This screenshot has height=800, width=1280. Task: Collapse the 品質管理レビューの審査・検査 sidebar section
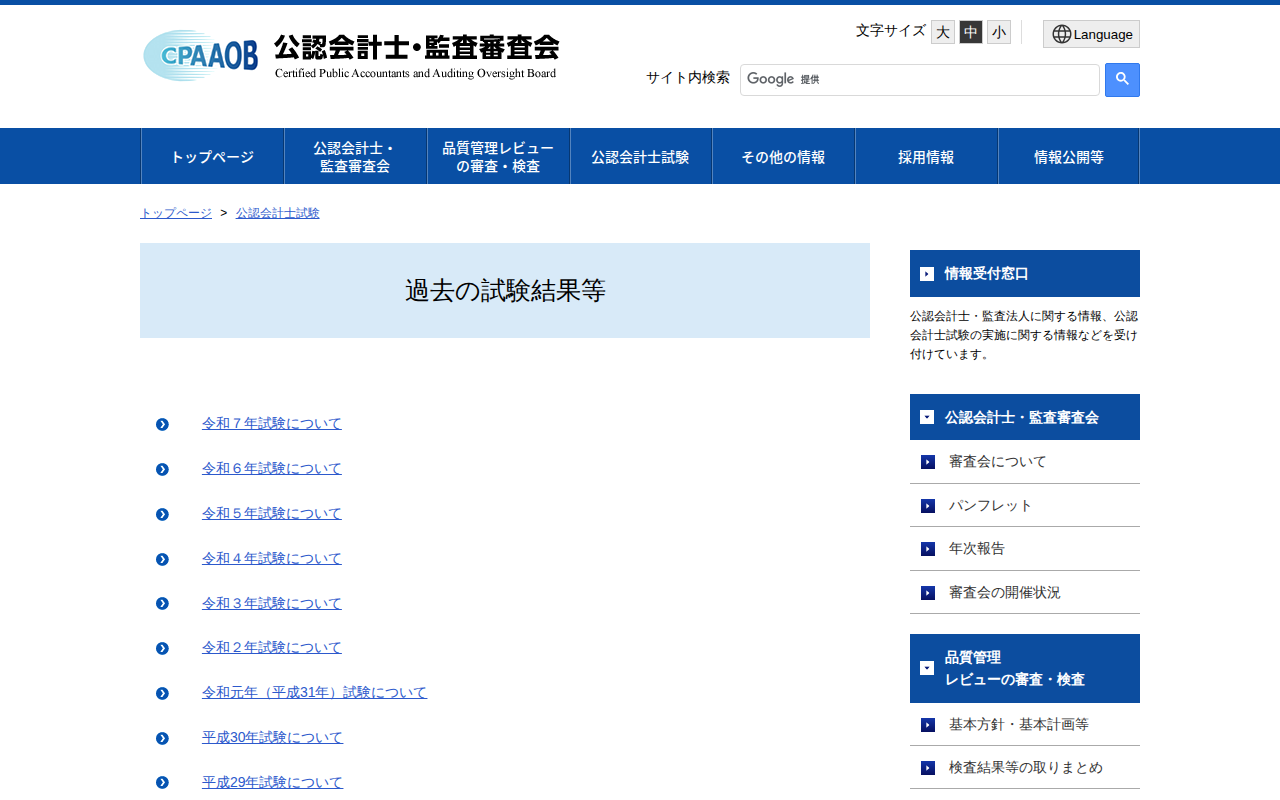pos(927,668)
